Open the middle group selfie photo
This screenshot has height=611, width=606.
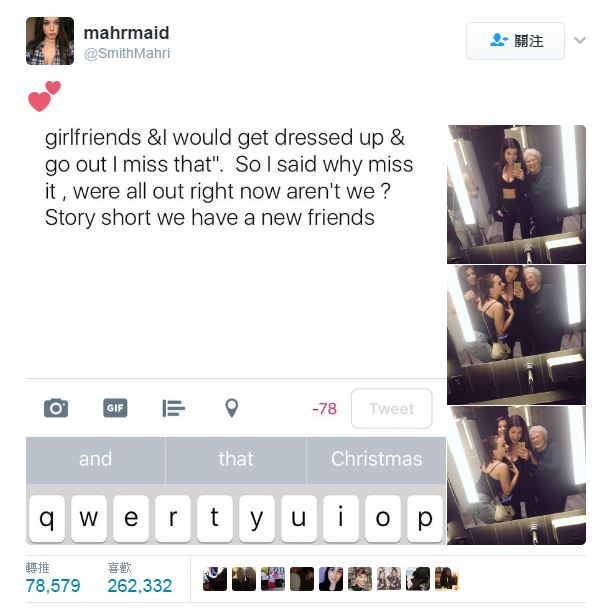[x=516, y=335]
